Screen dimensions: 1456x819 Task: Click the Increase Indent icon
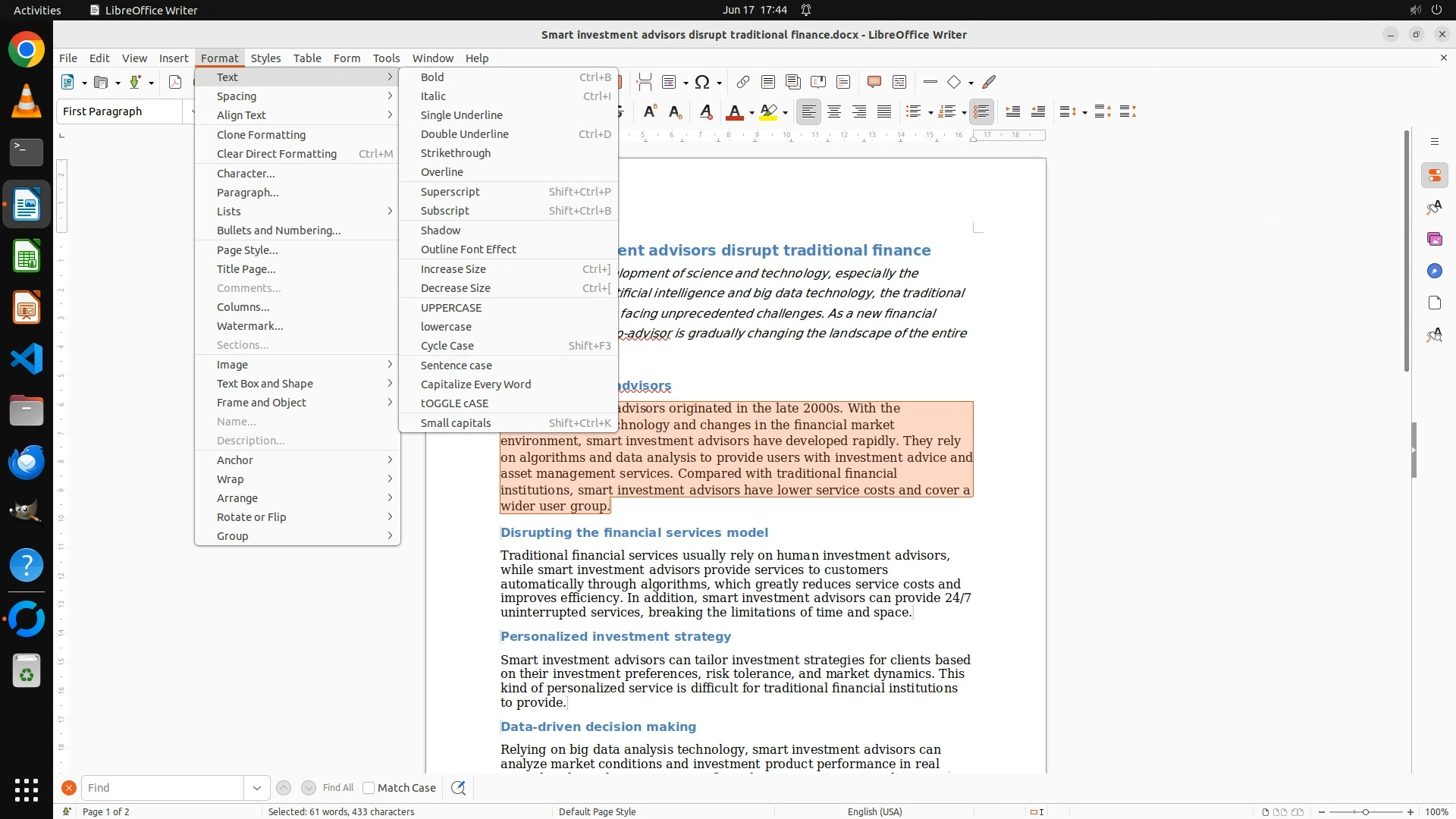point(1012,112)
